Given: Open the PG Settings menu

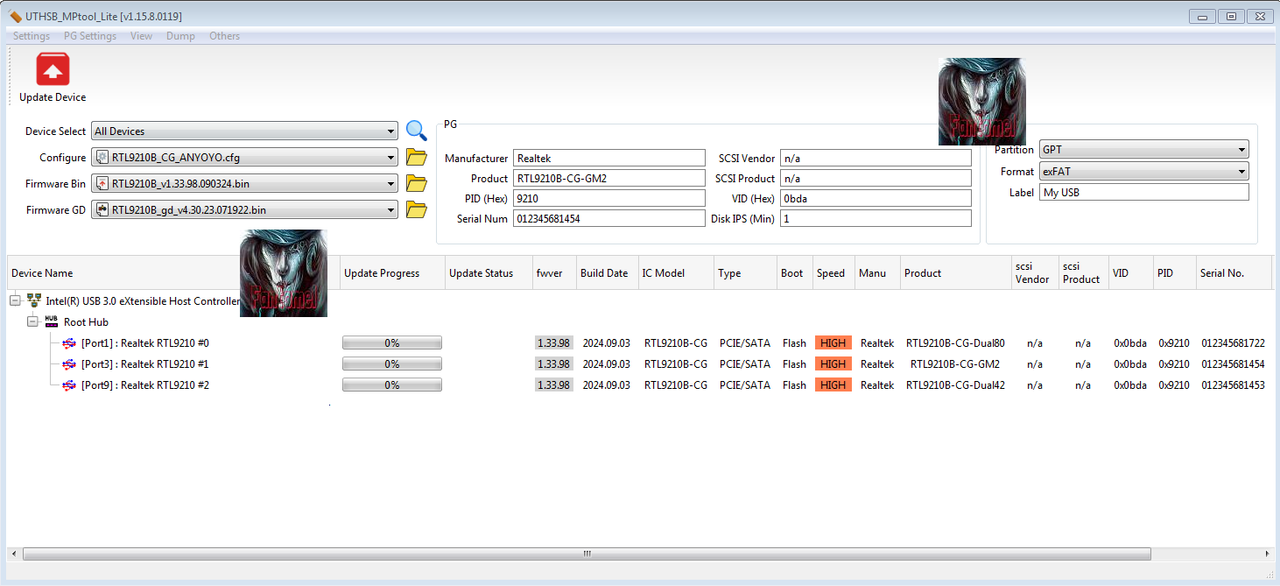Looking at the screenshot, I should click(x=90, y=36).
